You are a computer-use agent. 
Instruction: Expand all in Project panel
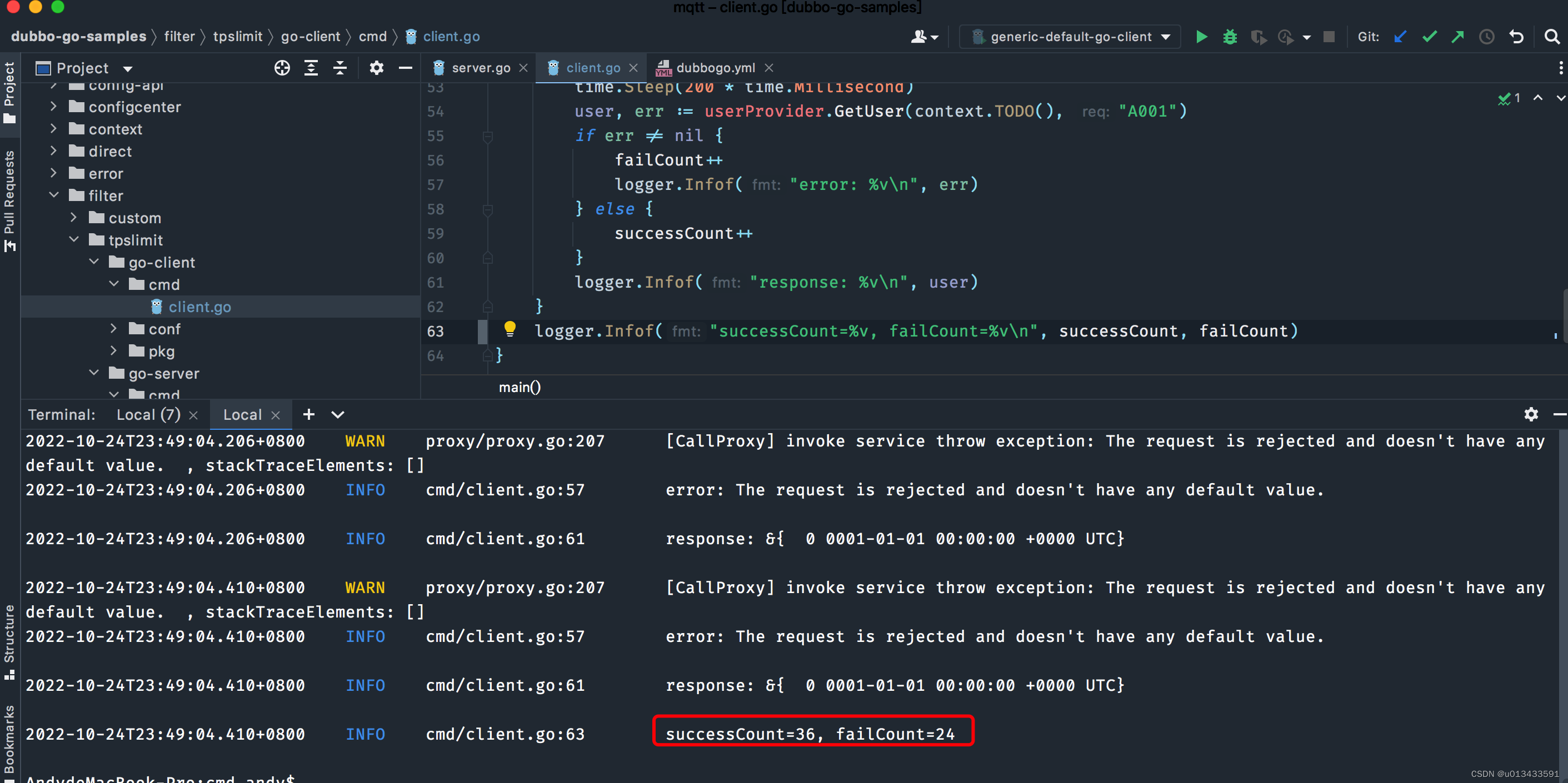311,68
